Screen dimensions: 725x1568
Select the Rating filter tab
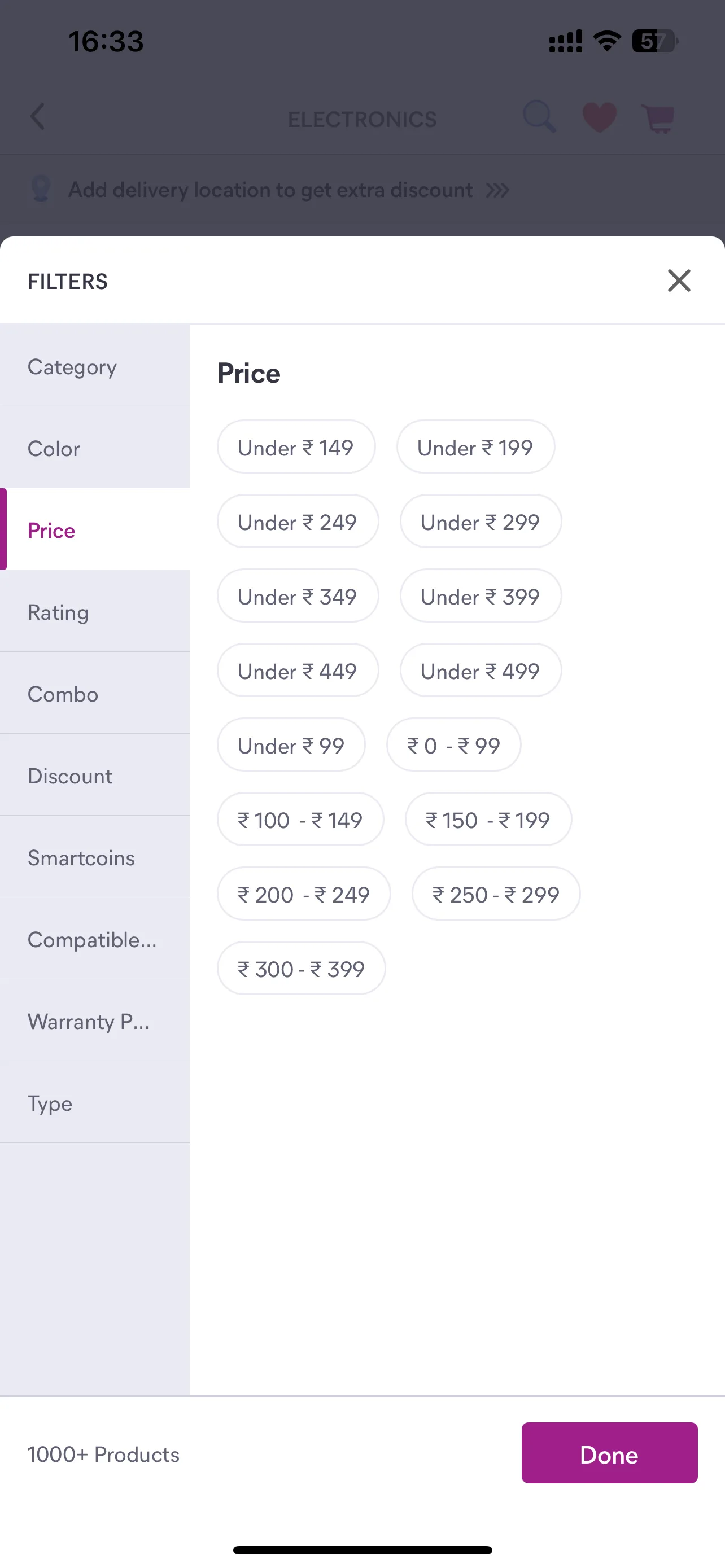click(95, 611)
